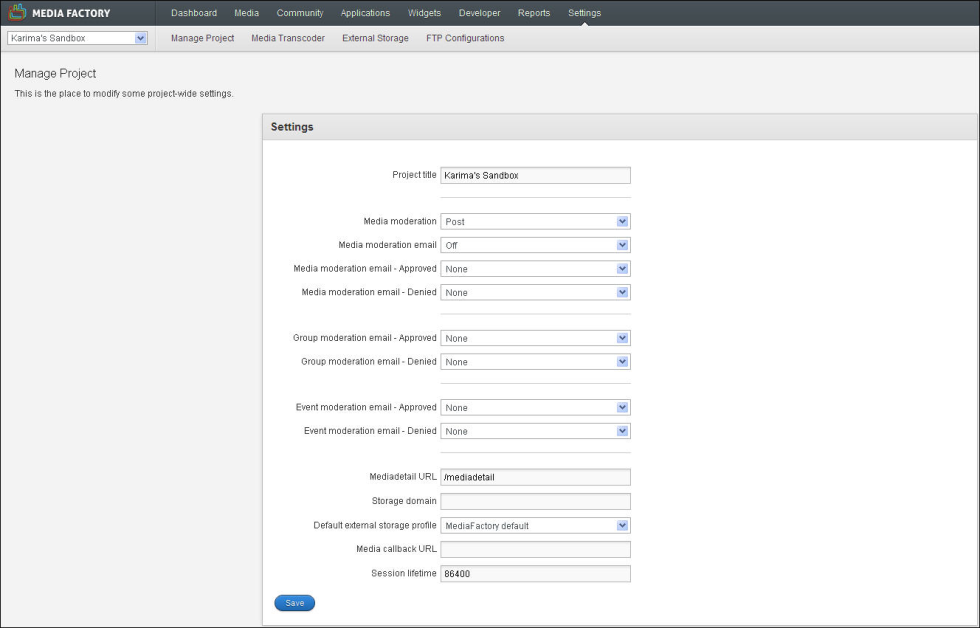Open the Dashboard menu
The height and width of the screenshot is (628, 980).
(194, 13)
